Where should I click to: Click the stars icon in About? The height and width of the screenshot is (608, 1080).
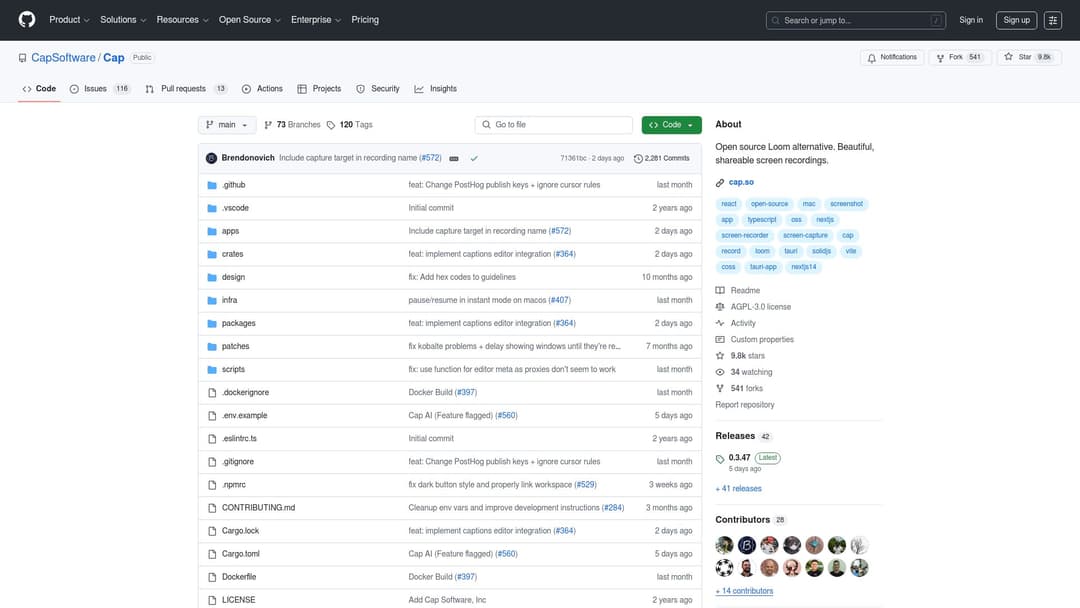pos(720,356)
